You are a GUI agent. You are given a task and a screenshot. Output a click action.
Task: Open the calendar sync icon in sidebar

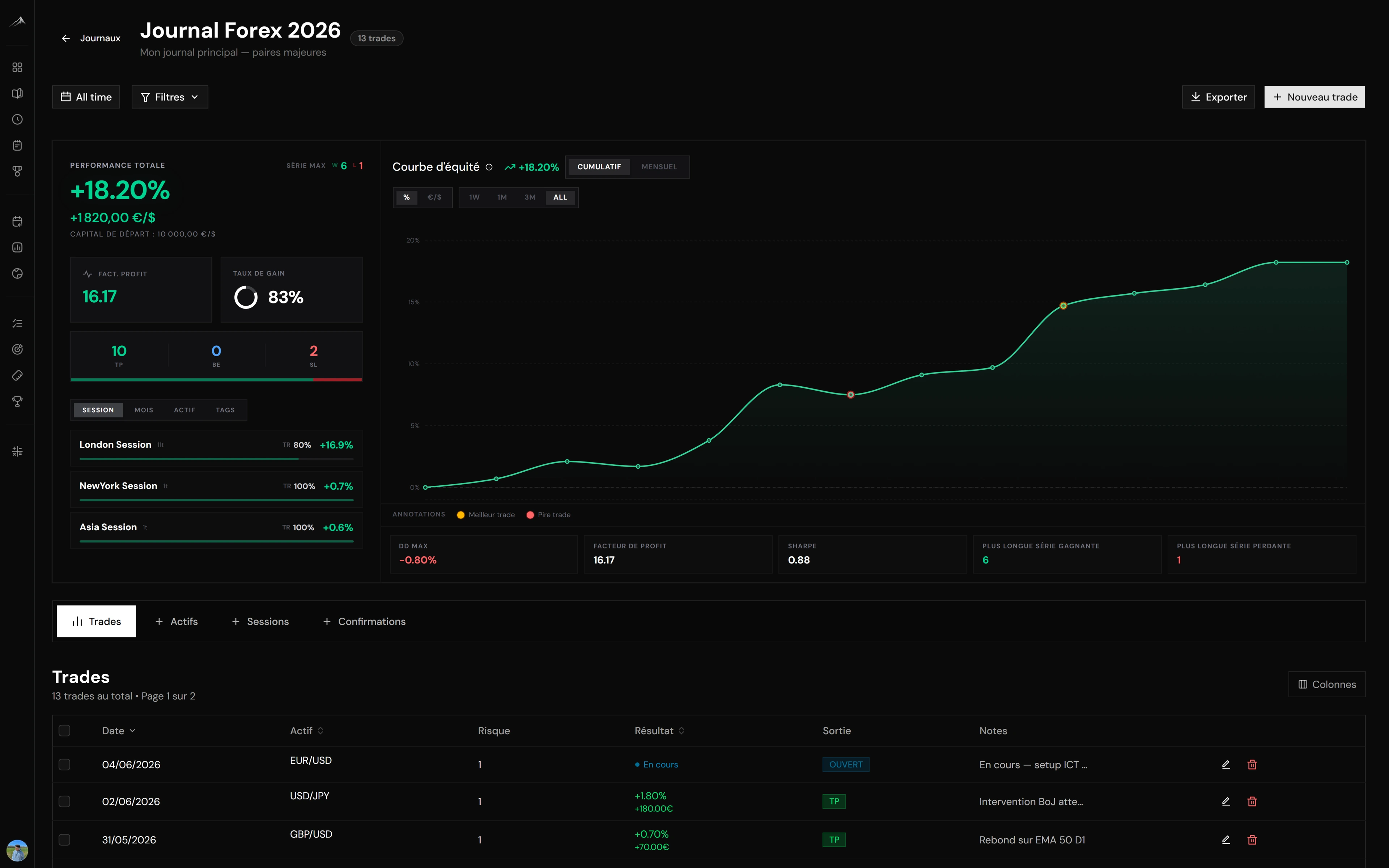point(17,222)
